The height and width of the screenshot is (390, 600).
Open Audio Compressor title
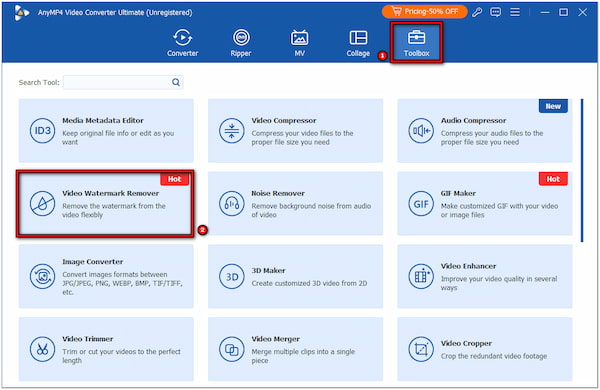473,121
